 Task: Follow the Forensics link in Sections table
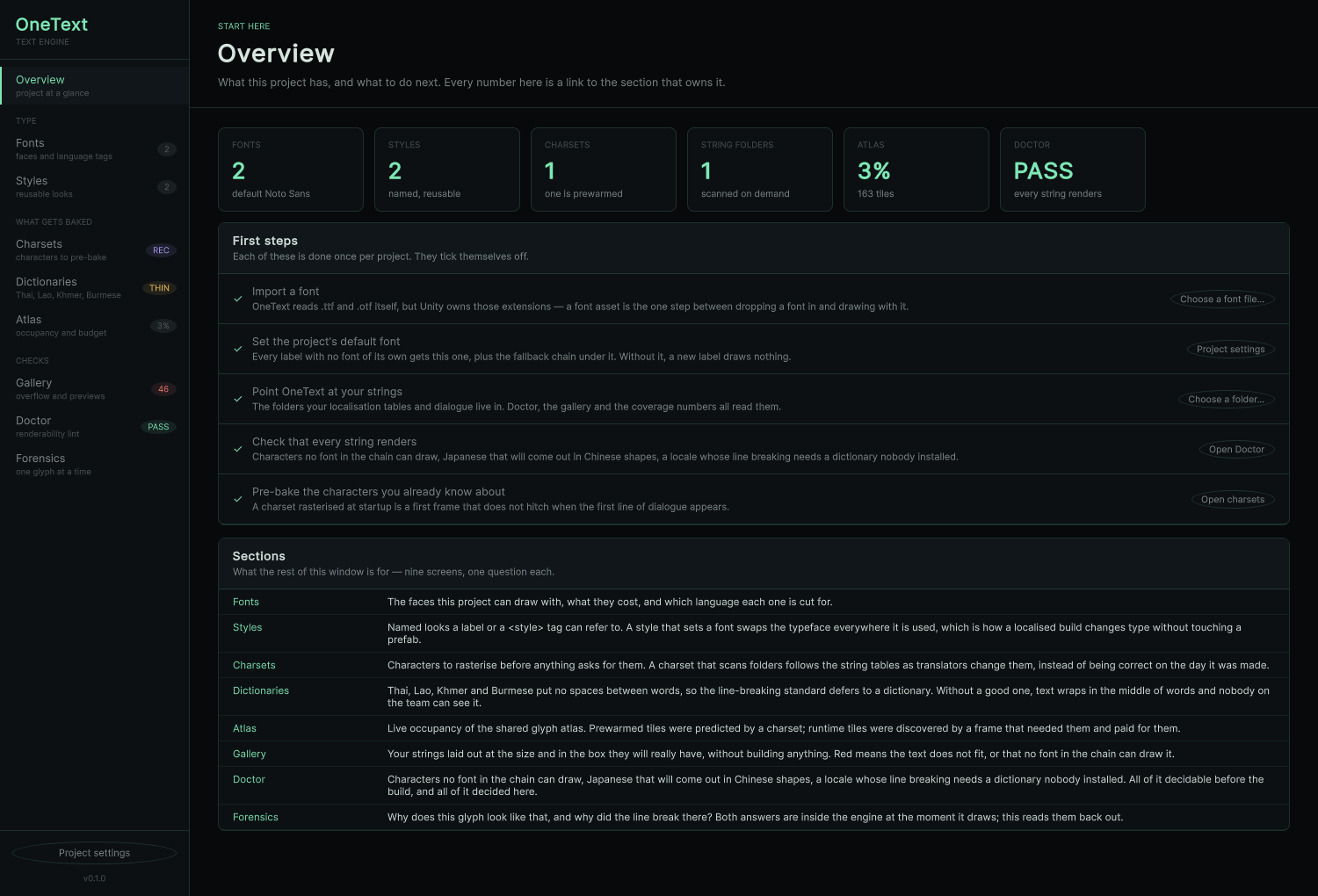(x=256, y=818)
